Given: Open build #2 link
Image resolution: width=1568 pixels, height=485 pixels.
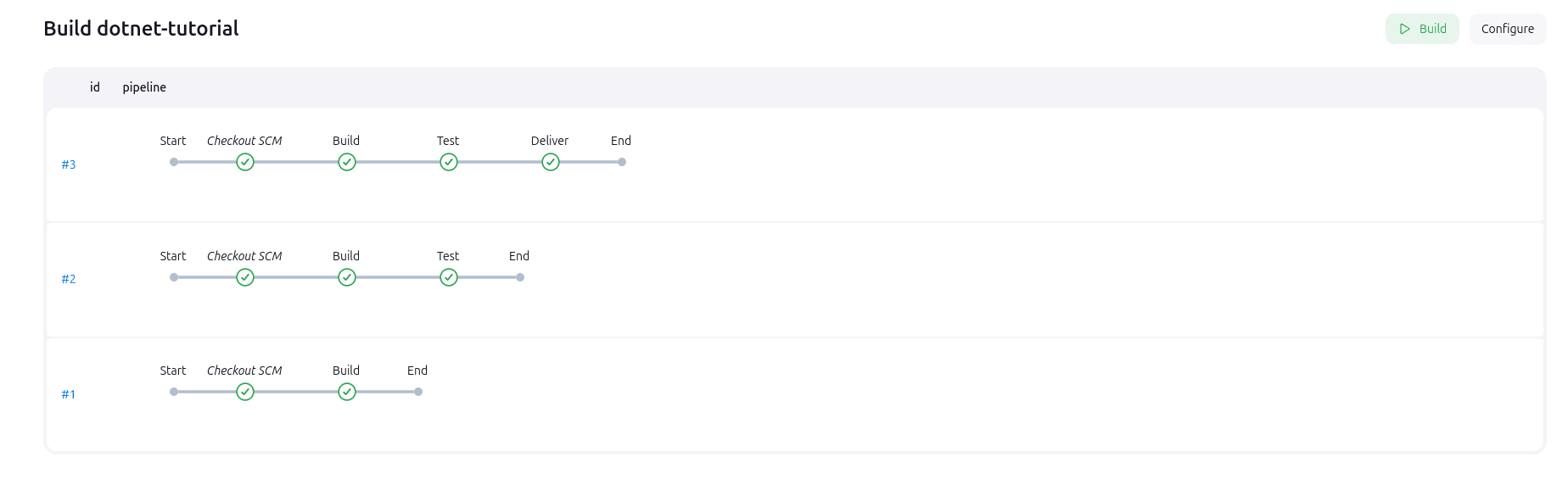Looking at the screenshot, I should pyautogui.click(x=69, y=279).
